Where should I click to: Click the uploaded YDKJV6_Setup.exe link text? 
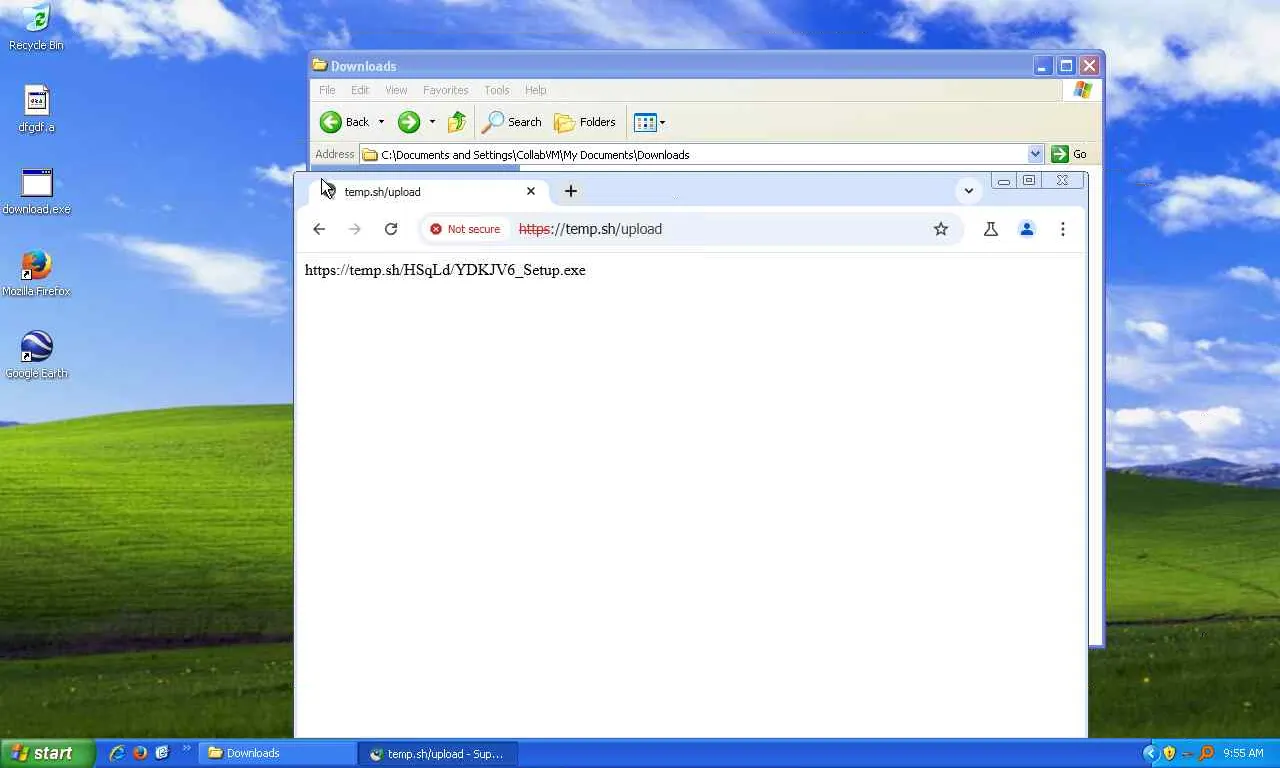click(x=445, y=270)
